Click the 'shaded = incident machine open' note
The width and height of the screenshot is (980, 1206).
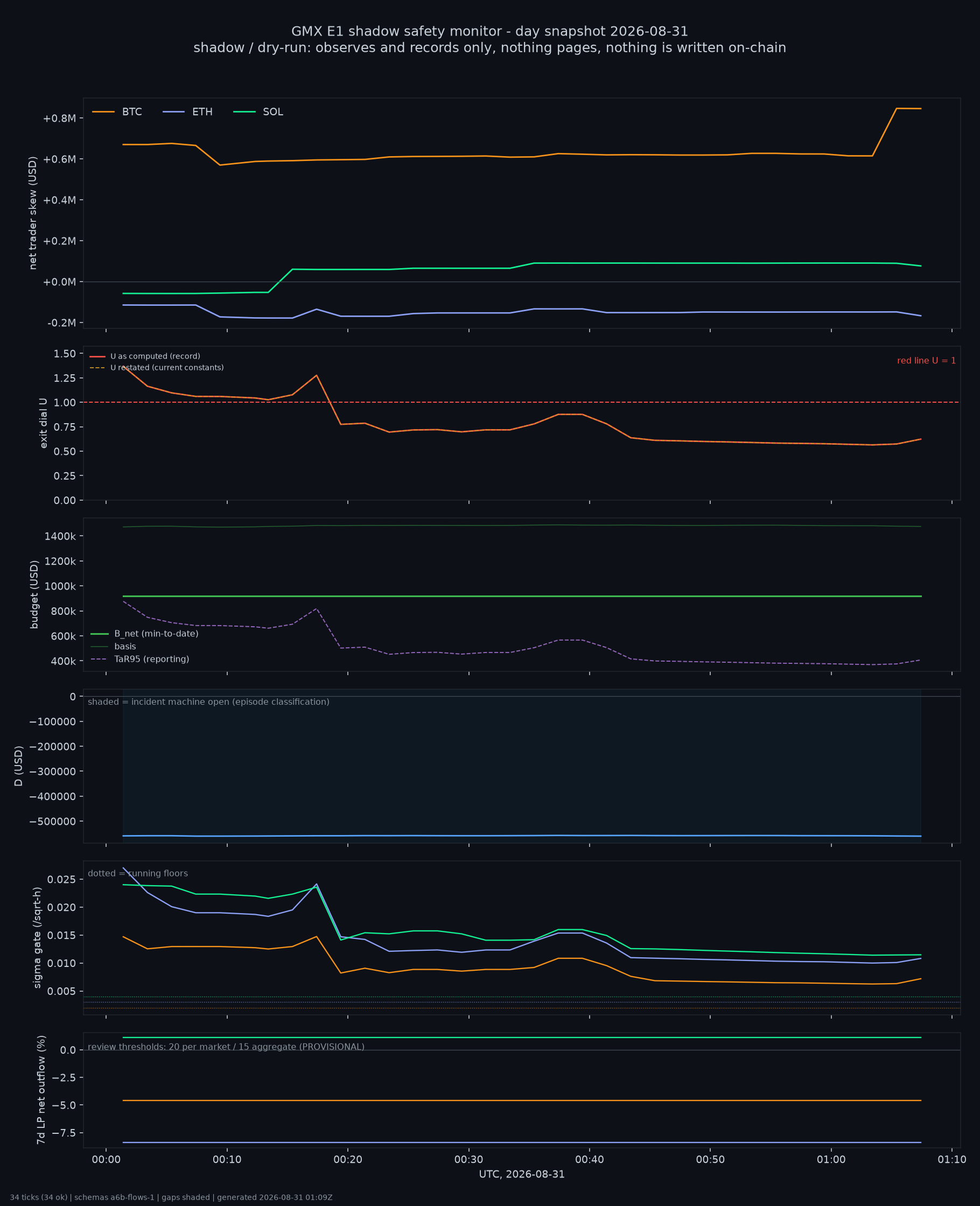point(208,702)
